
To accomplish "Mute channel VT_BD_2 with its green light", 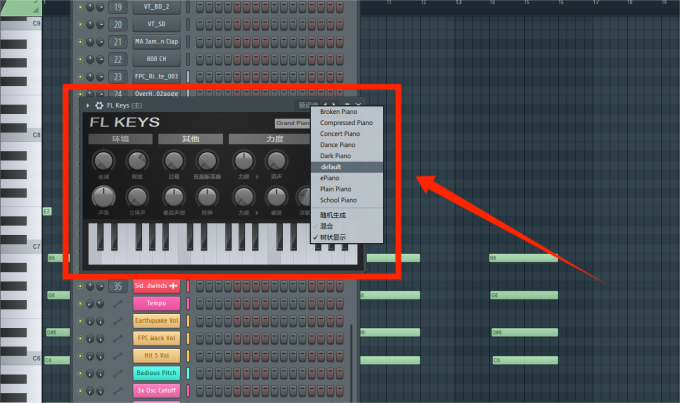I will (x=80, y=7).
